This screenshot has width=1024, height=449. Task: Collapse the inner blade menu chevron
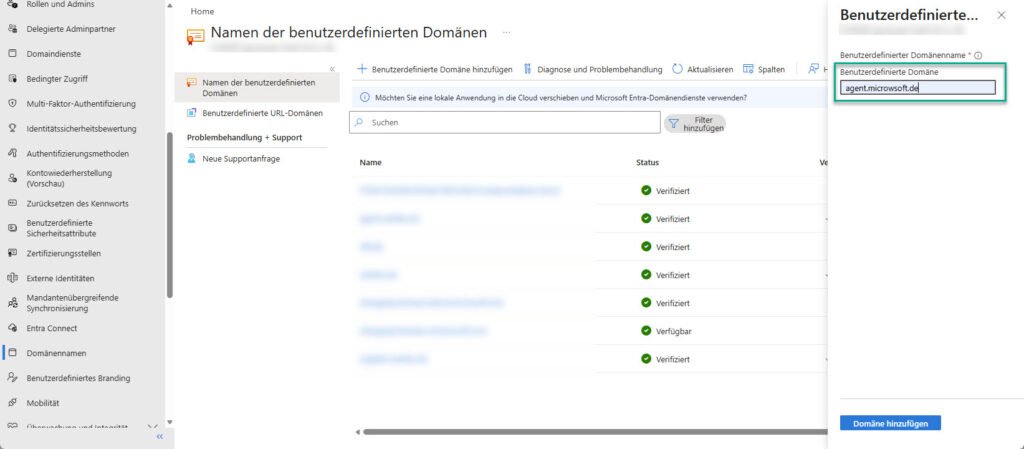332,69
